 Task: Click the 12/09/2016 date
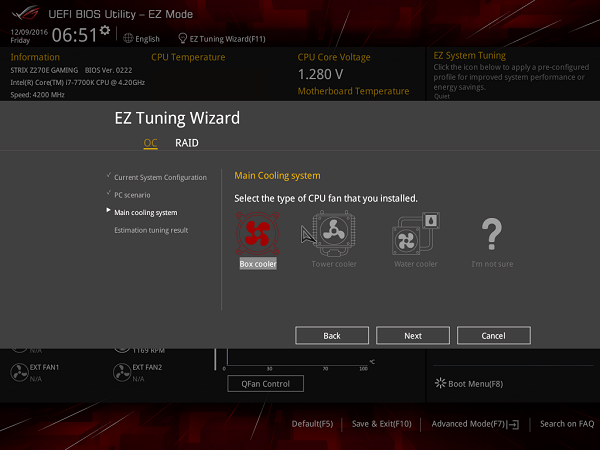click(x=29, y=32)
